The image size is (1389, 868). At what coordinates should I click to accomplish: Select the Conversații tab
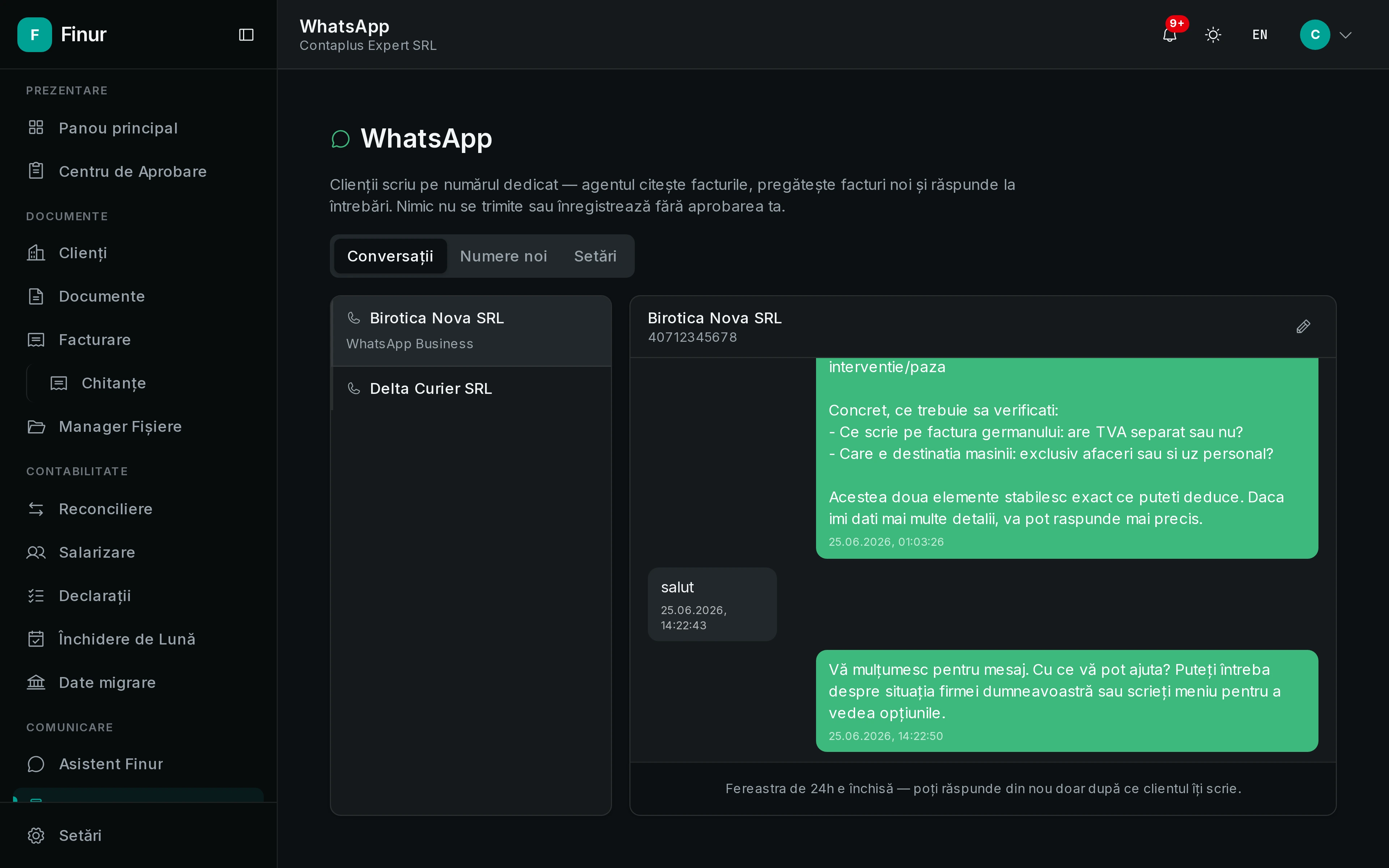tap(390, 256)
